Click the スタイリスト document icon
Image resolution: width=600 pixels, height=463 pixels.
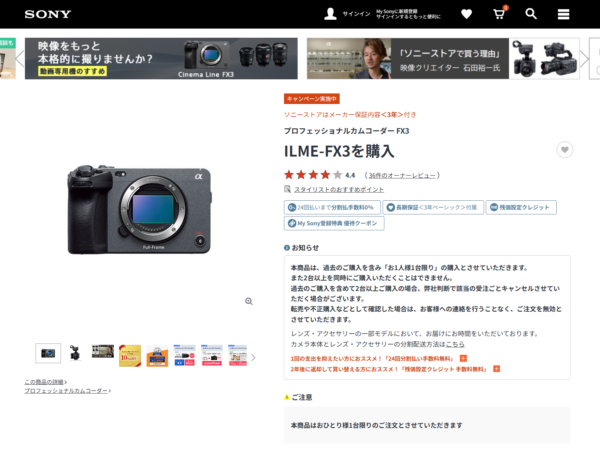287,189
